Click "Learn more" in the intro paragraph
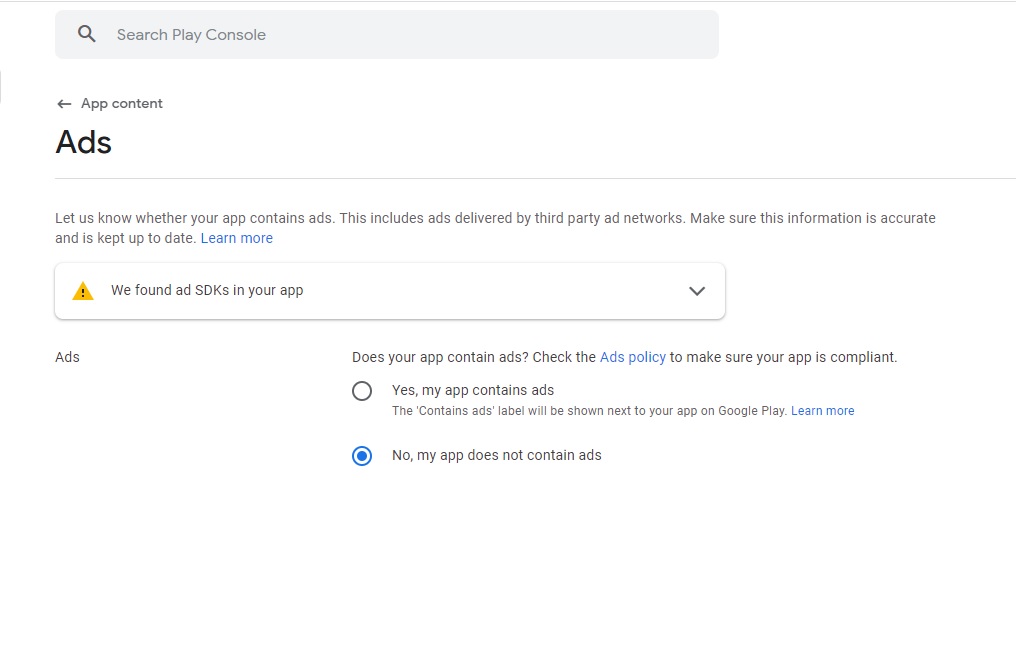Screen dimensions: 1016x652 tap(236, 238)
